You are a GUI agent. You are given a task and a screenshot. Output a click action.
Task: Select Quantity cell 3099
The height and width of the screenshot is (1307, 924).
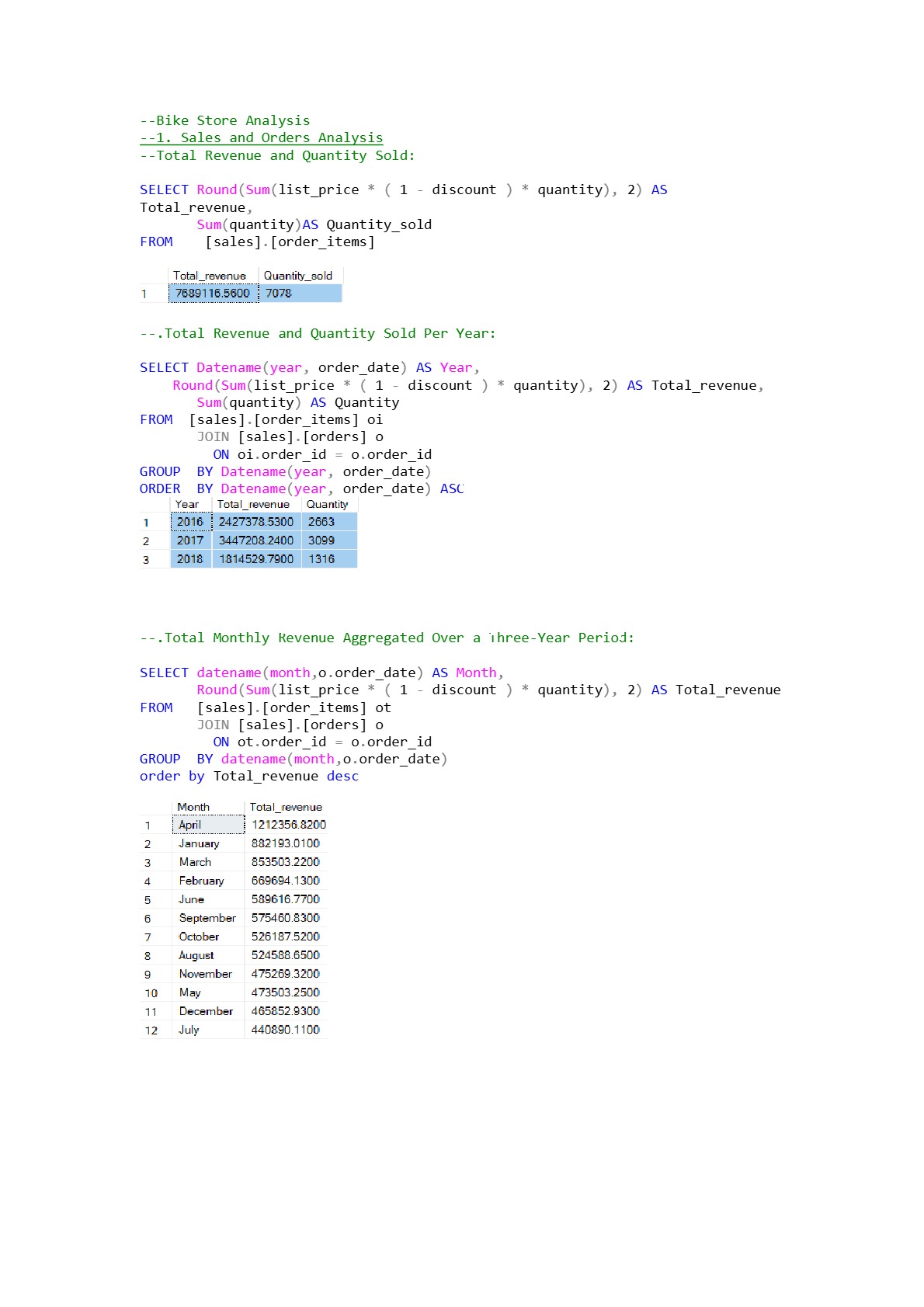[x=329, y=541]
